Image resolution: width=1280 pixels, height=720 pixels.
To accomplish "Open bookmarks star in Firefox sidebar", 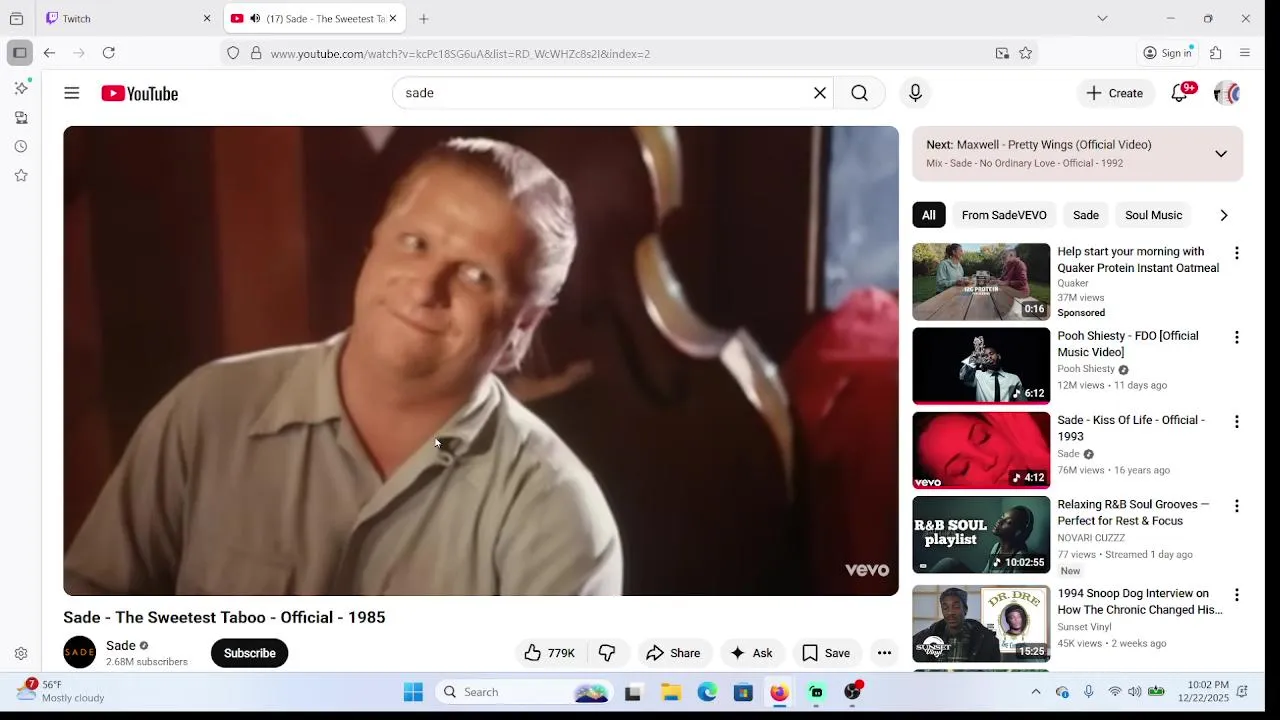I will coord(21,175).
